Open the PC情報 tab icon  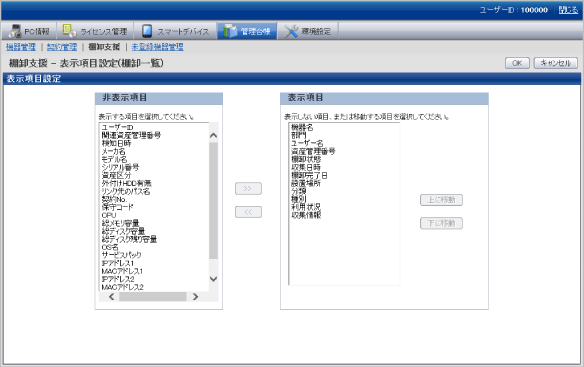pos(15,31)
